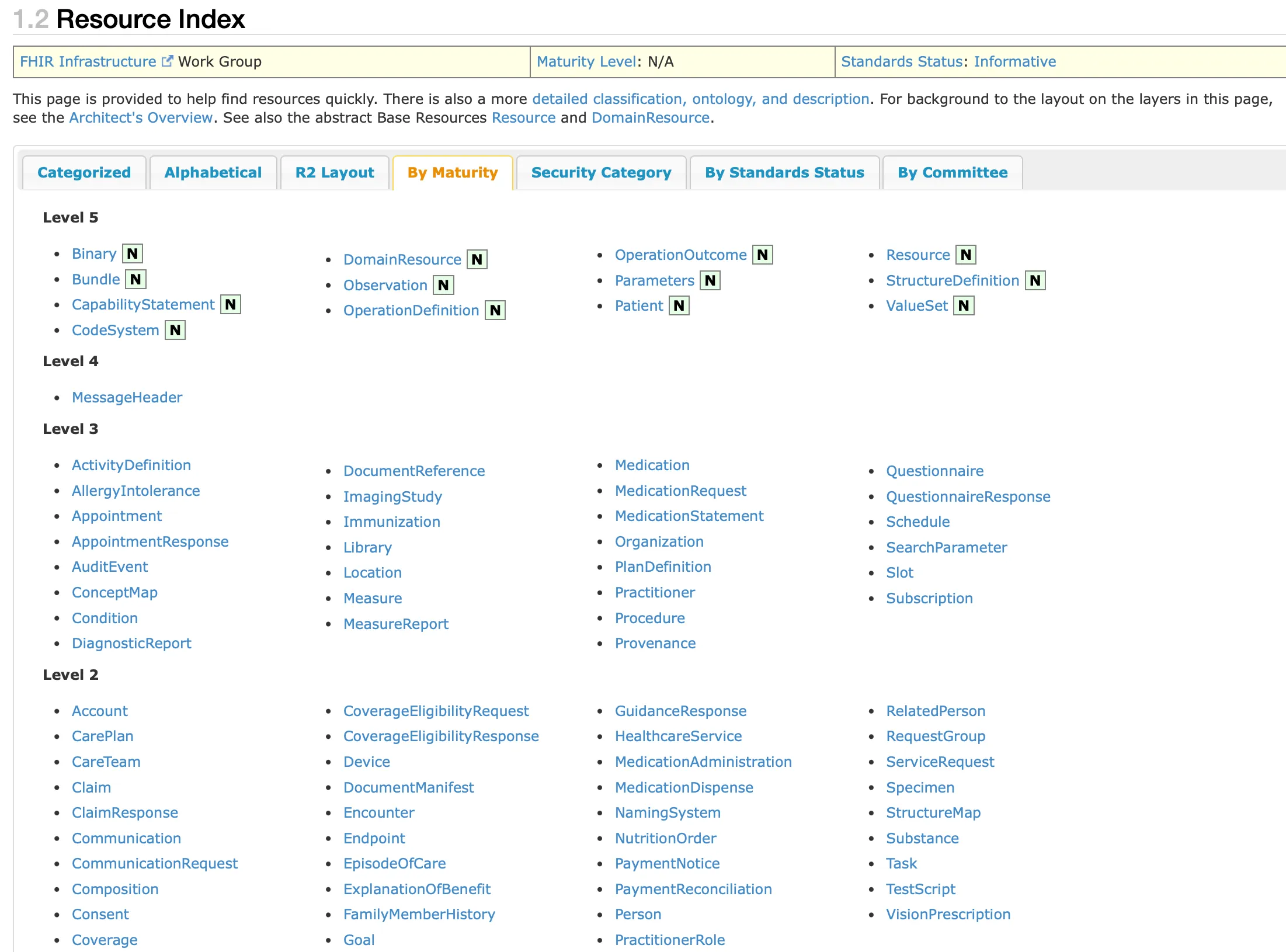Screen dimensions: 1286x952
Task: Select the AllergyIntolerance resource link
Action: pyautogui.click(x=135, y=491)
